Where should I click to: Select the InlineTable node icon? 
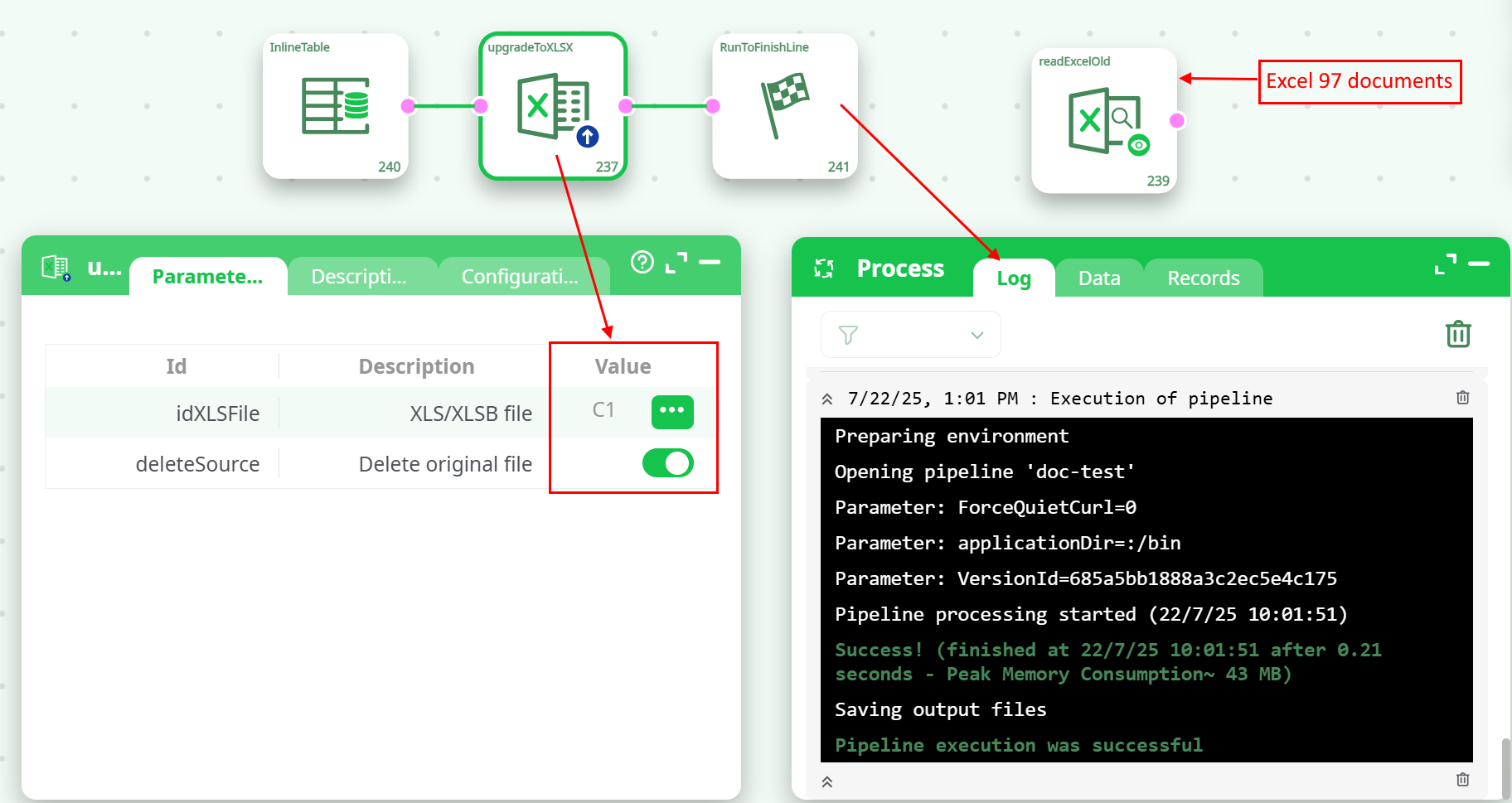click(335, 106)
